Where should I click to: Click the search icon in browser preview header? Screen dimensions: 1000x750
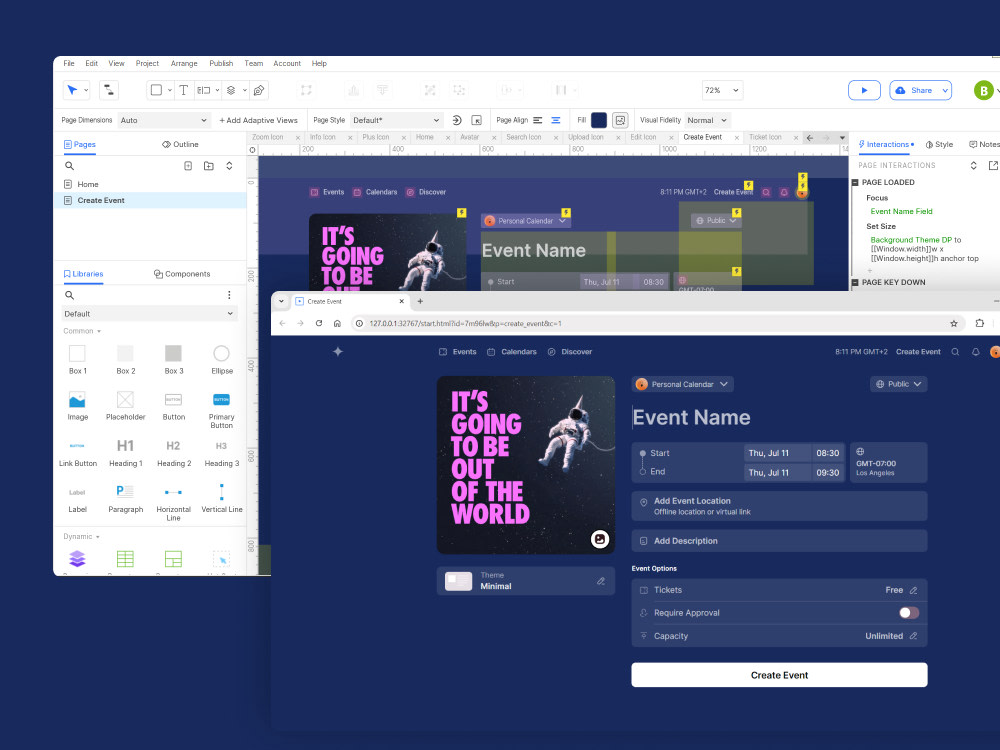tap(955, 351)
